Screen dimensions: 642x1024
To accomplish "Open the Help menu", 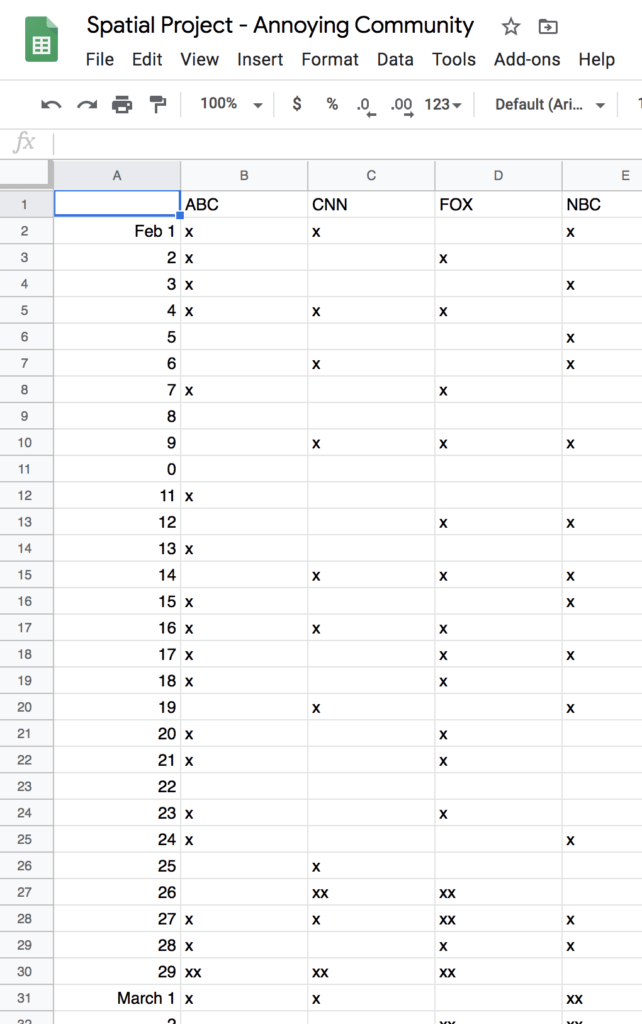I will click(x=596, y=59).
